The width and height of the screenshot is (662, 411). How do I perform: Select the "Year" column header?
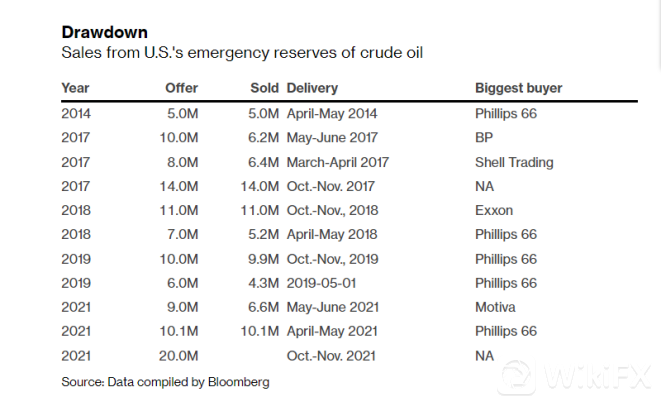76,88
